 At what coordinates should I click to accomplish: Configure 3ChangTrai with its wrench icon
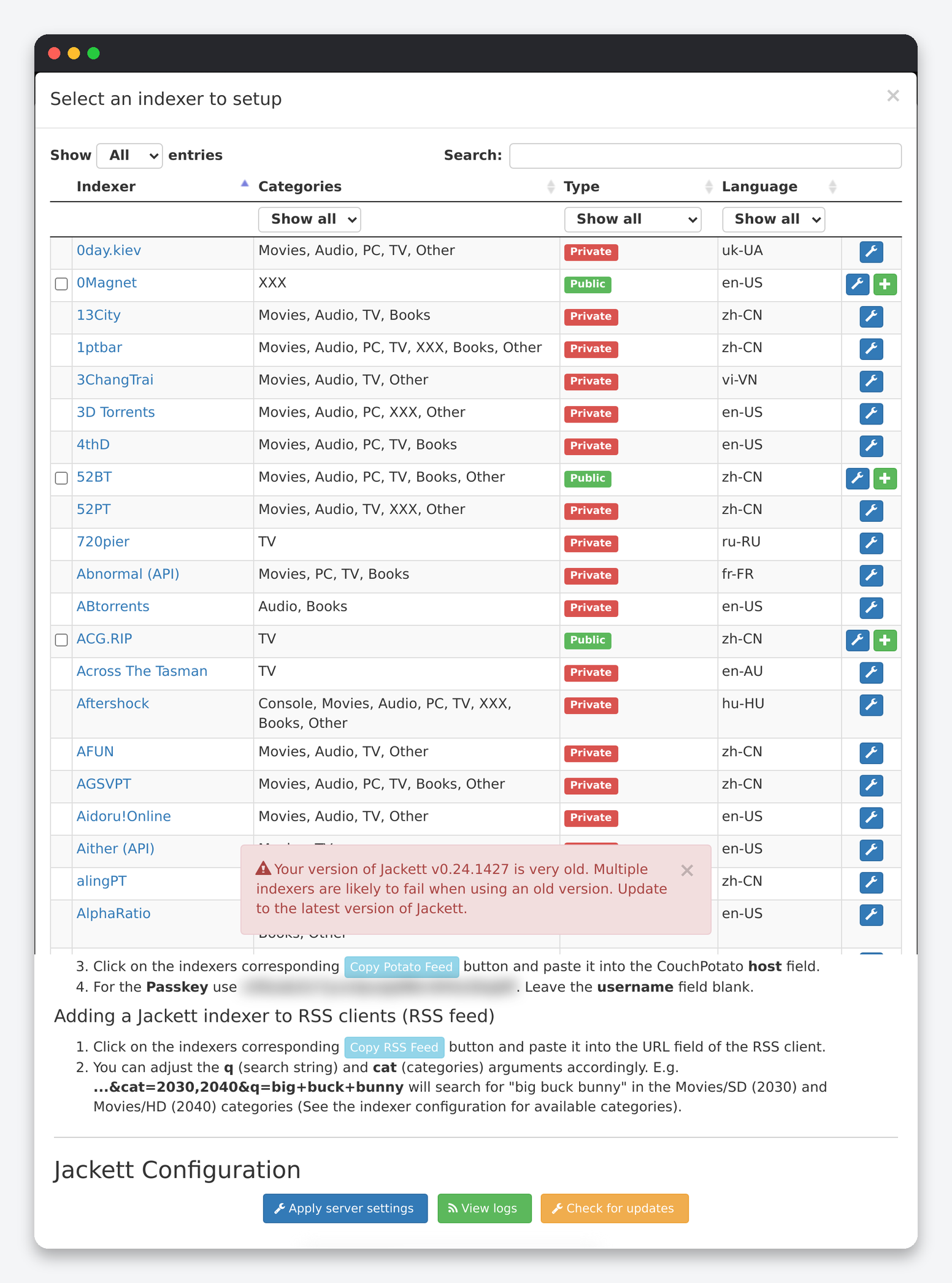[x=871, y=381]
